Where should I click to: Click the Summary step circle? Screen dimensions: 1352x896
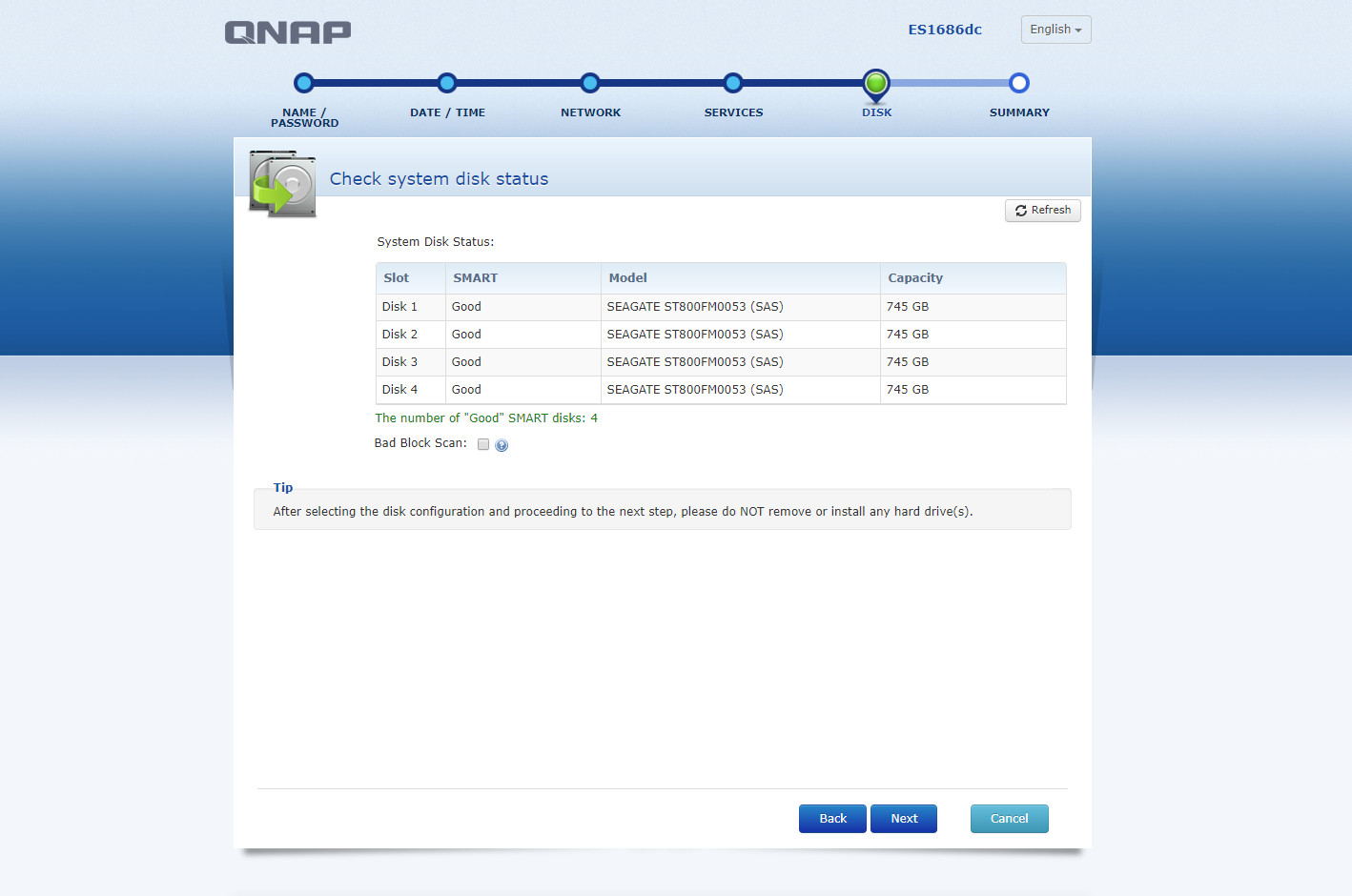coord(1019,83)
